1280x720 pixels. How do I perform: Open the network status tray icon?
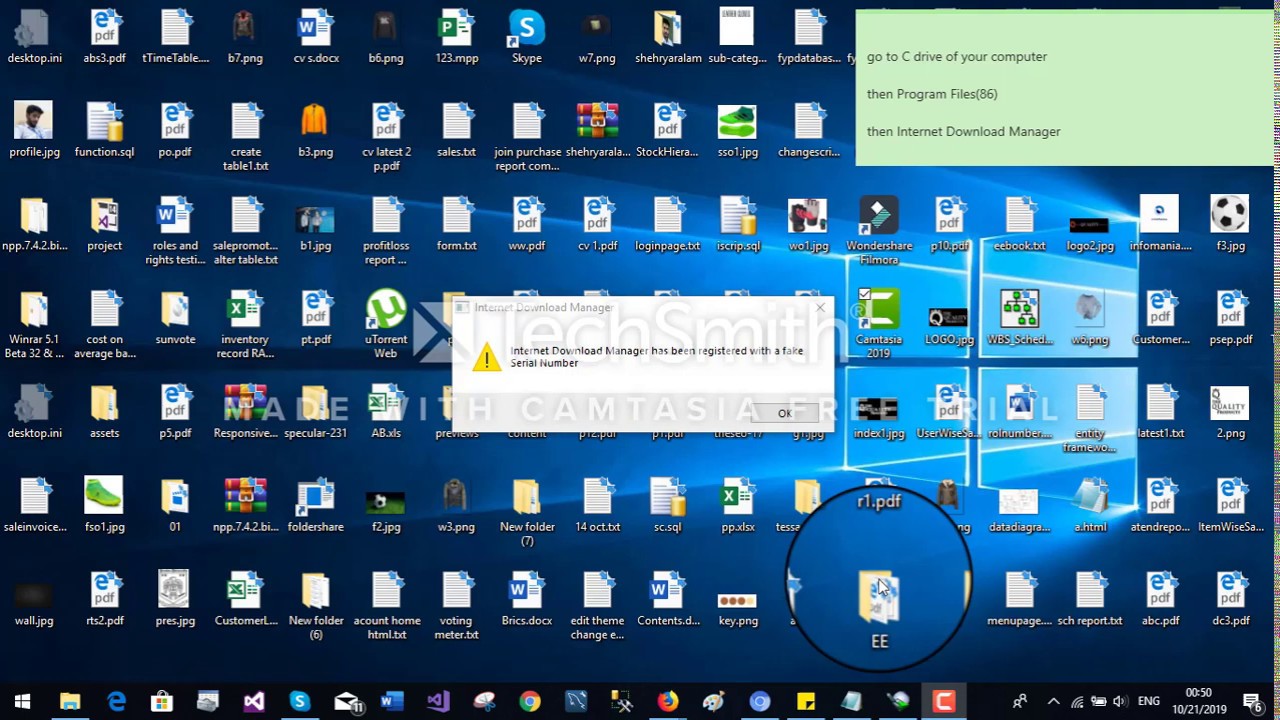1077,702
